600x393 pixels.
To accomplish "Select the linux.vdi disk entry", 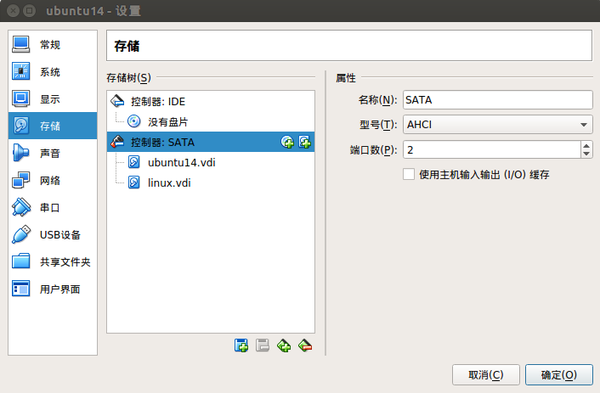I will point(210,183).
